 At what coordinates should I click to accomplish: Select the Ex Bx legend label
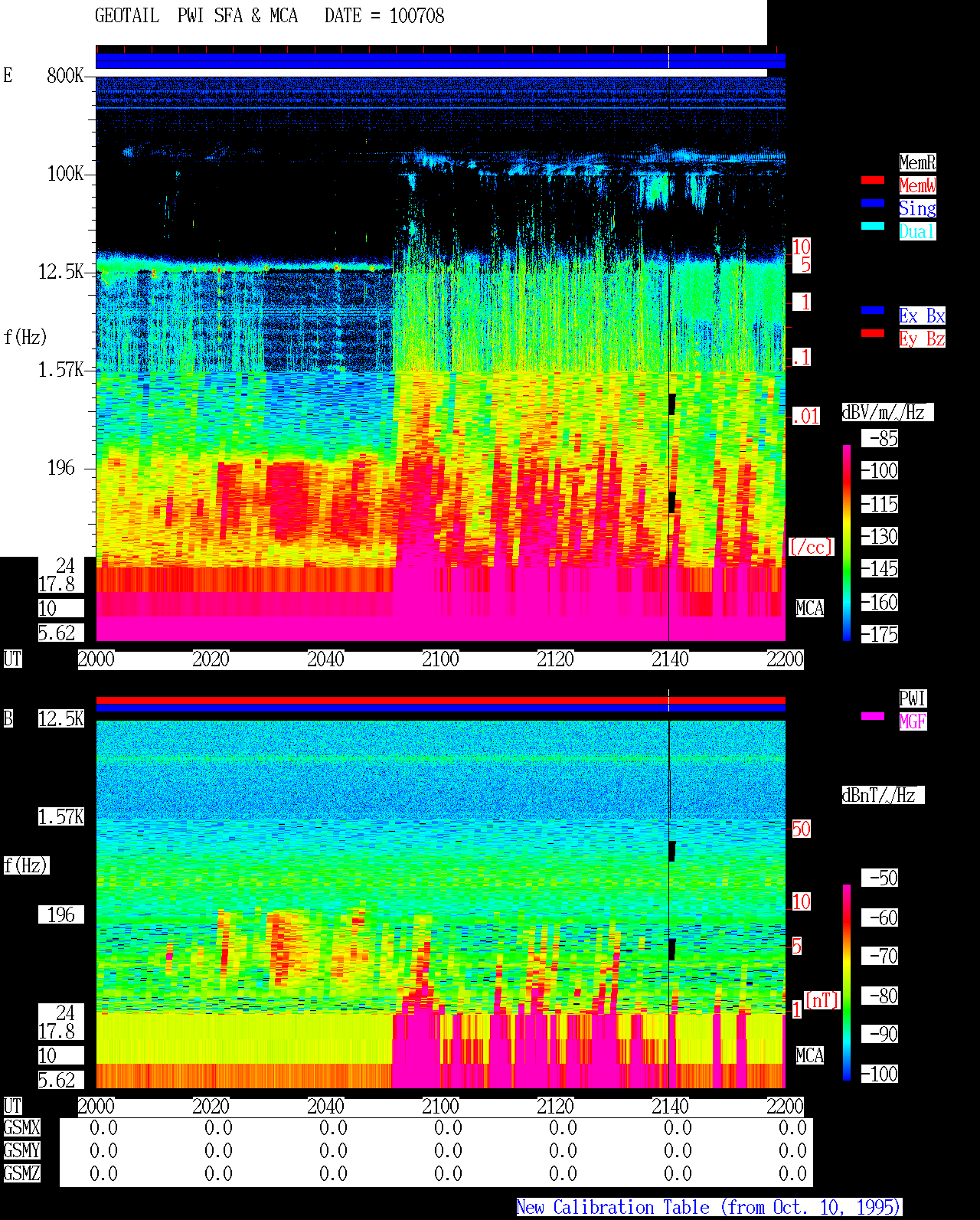(x=922, y=316)
